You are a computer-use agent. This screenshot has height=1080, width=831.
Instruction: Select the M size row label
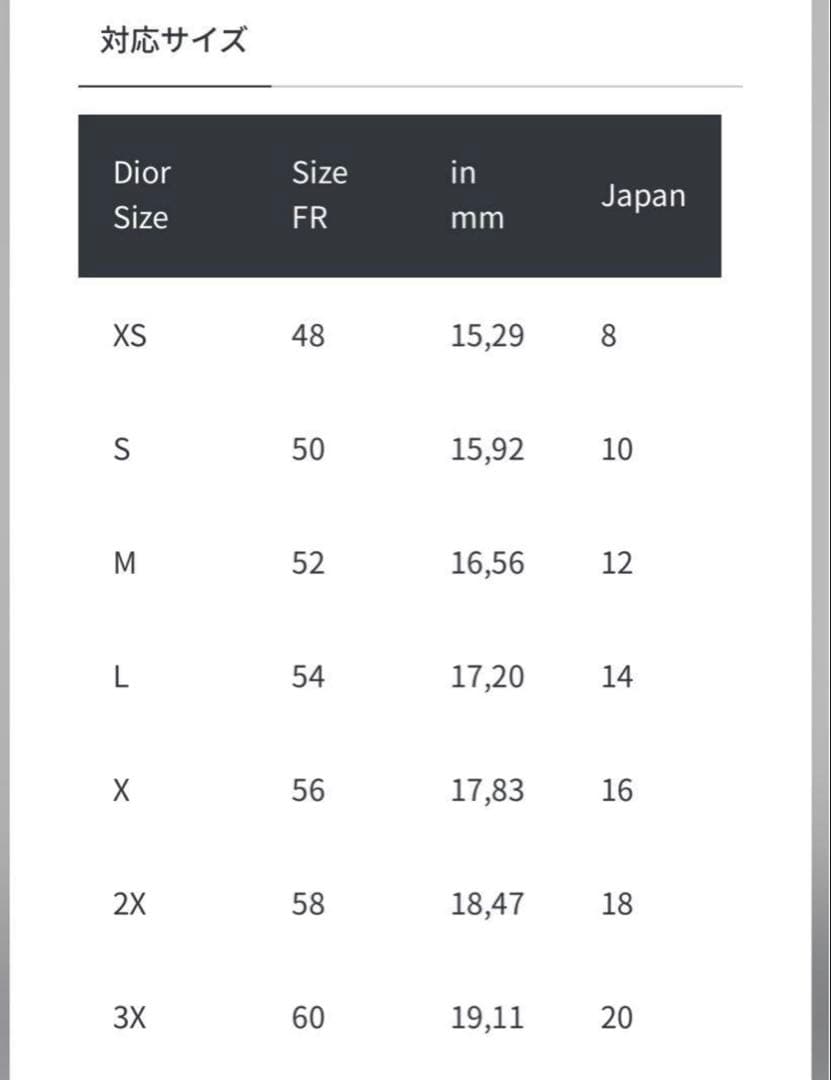tap(124, 564)
